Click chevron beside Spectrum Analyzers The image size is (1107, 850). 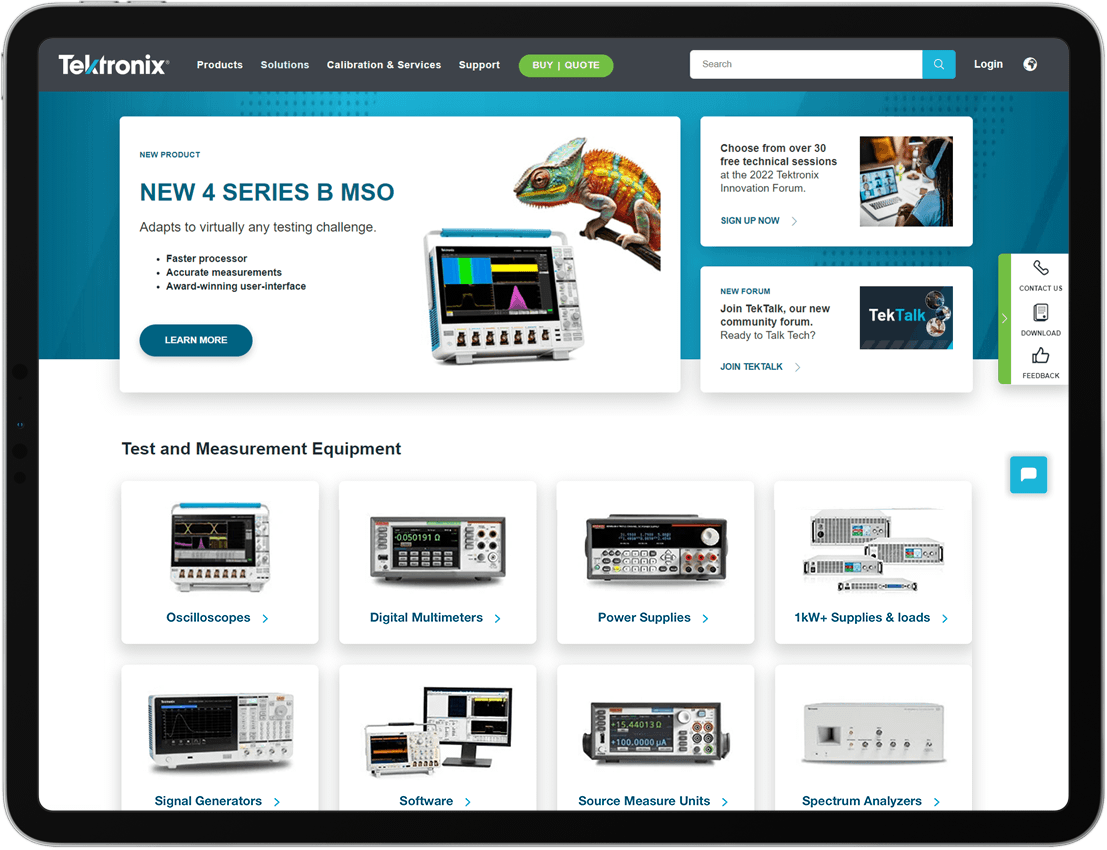click(937, 802)
